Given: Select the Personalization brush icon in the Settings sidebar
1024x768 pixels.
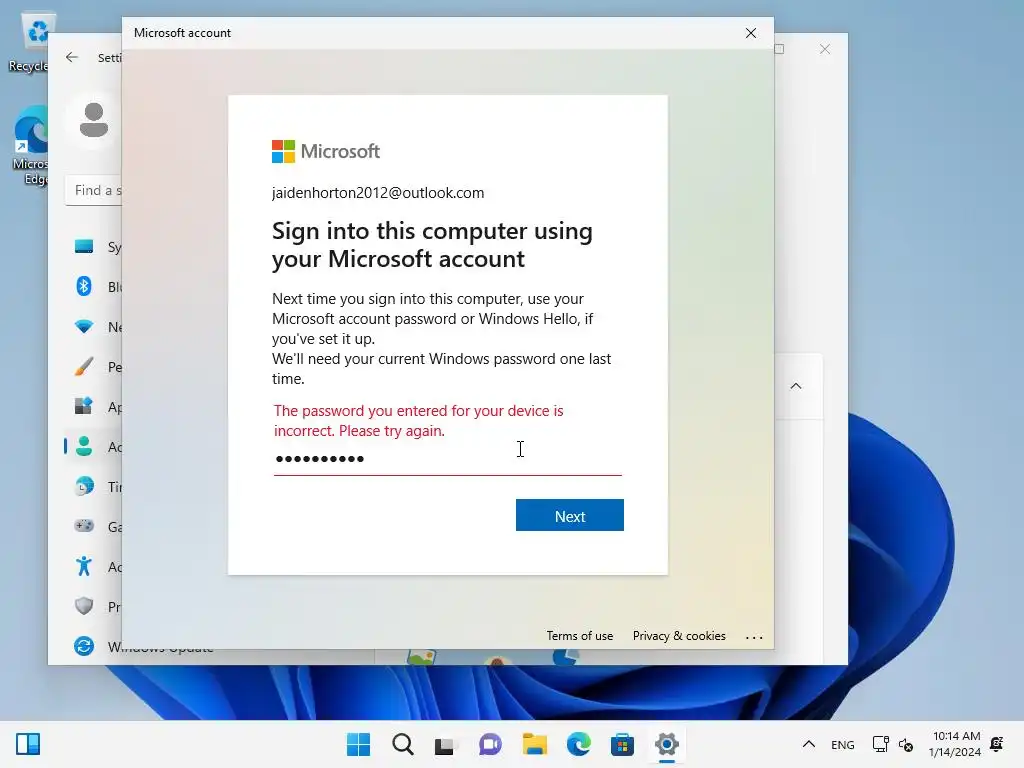Looking at the screenshot, I should click(84, 366).
